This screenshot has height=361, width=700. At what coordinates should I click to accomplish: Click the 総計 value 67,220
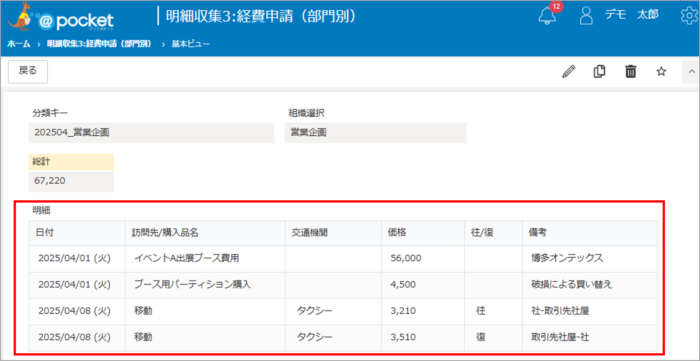[71, 182]
